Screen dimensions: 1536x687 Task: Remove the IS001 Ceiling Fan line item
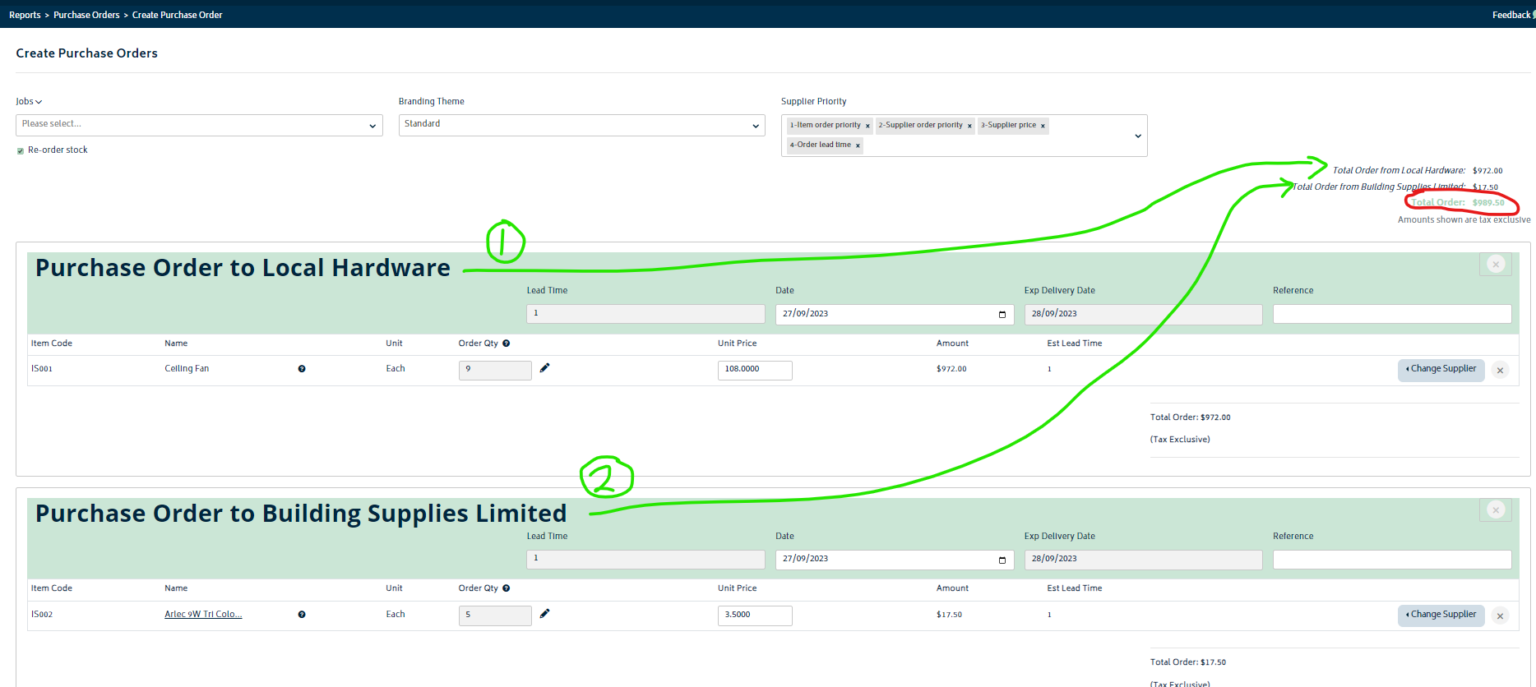click(x=1500, y=369)
